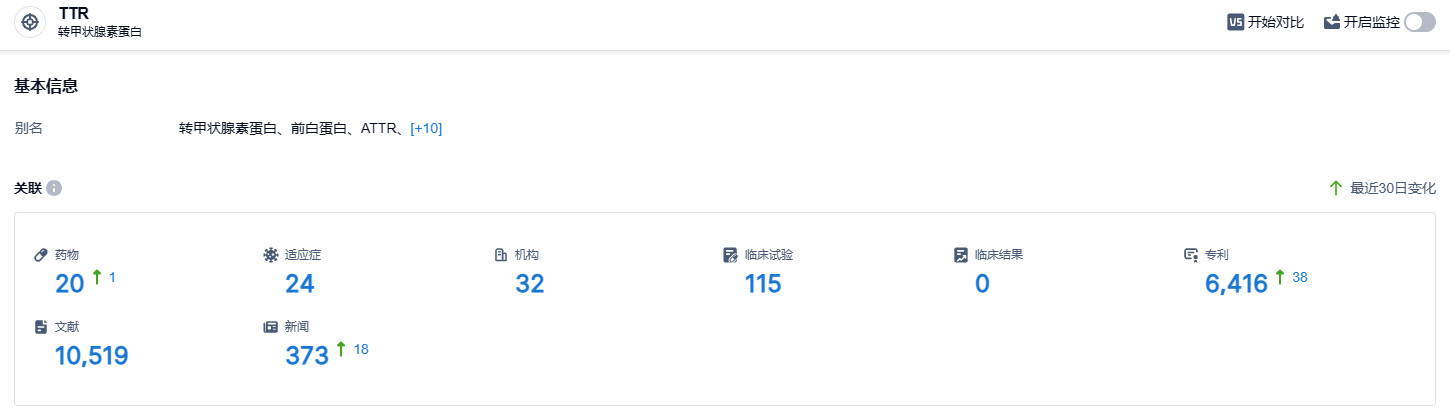Viewport: 1450px width, 410px height.
Task: Click the 32 organizations count
Action: pyautogui.click(x=530, y=284)
